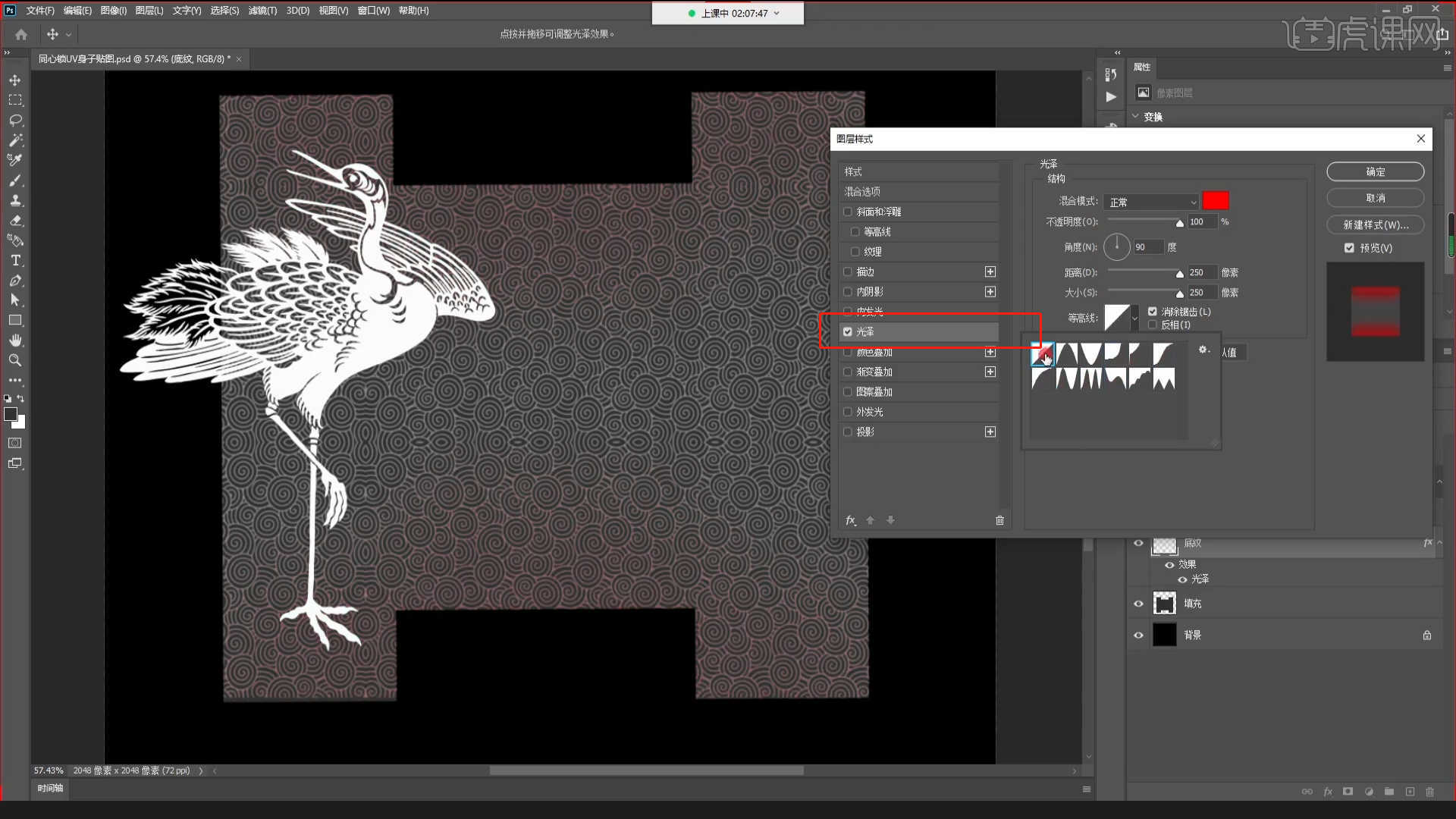
Task: Open the 滤镜 menu
Action: (x=262, y=11)
